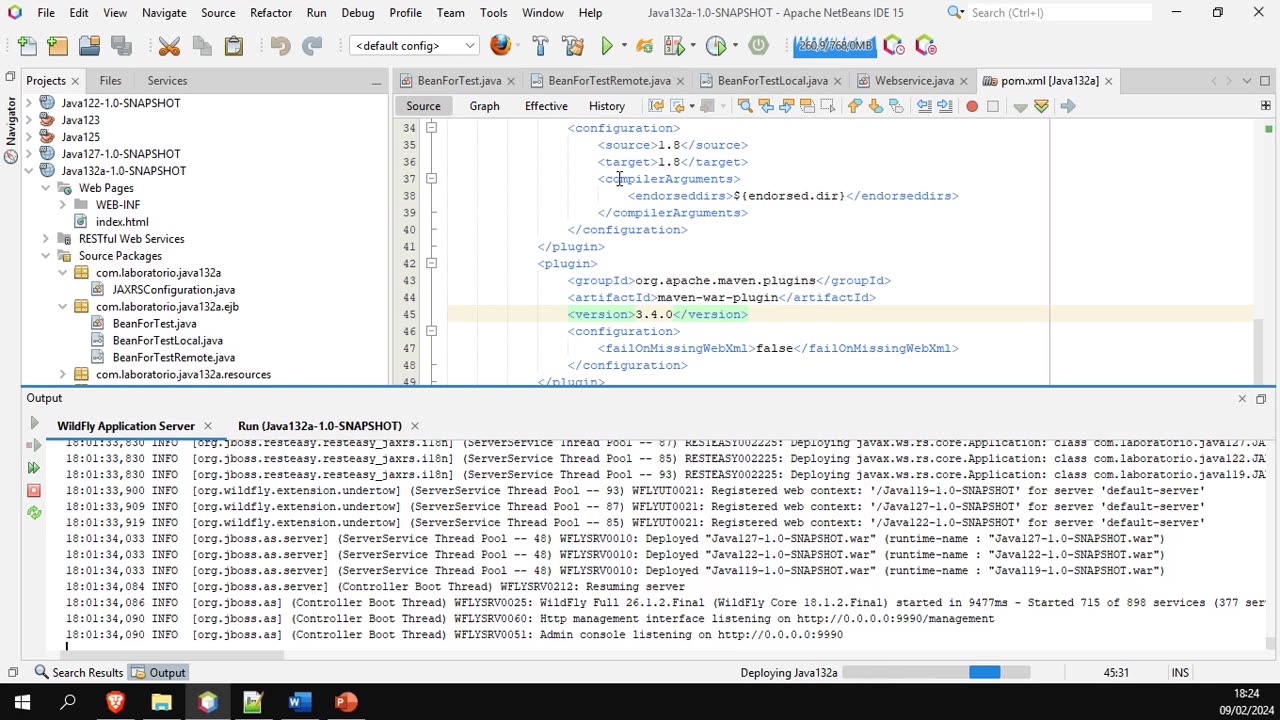Image resolution: width=1280 pixels, height=720 pixels.
Task: Toggle Bookmark icon in editor toolbar
Action: [896, 106]
